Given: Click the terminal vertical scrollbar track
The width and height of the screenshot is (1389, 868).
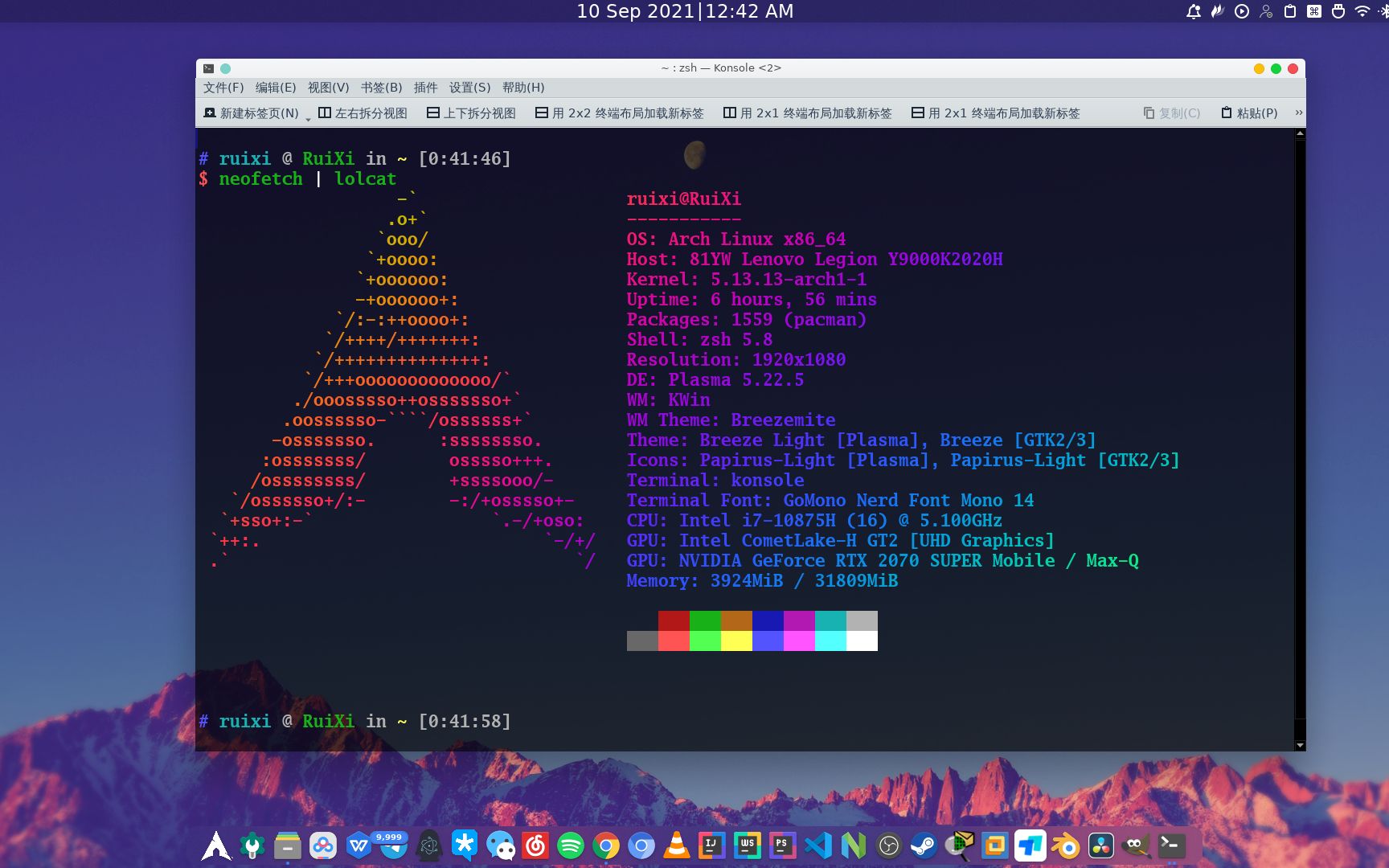Looking at the screenshot, I should tap(1300, 440).
